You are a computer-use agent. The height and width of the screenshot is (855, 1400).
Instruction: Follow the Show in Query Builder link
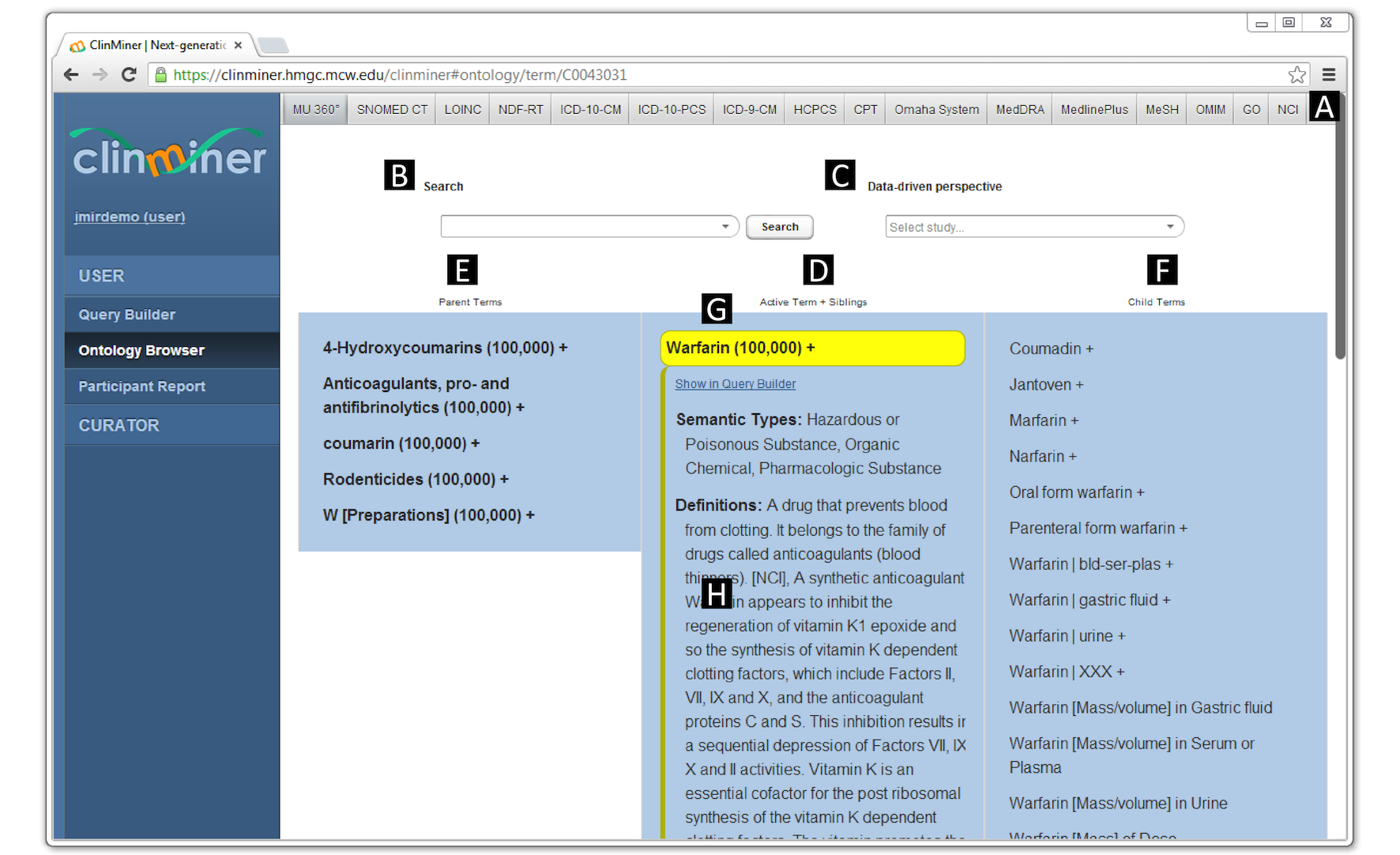tap(735, 384)
